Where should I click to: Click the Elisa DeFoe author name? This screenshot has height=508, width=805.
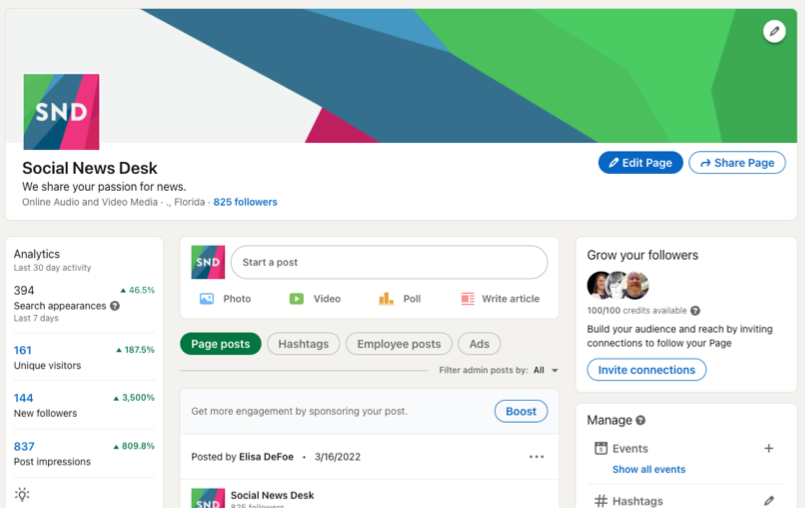click(266, 457)
